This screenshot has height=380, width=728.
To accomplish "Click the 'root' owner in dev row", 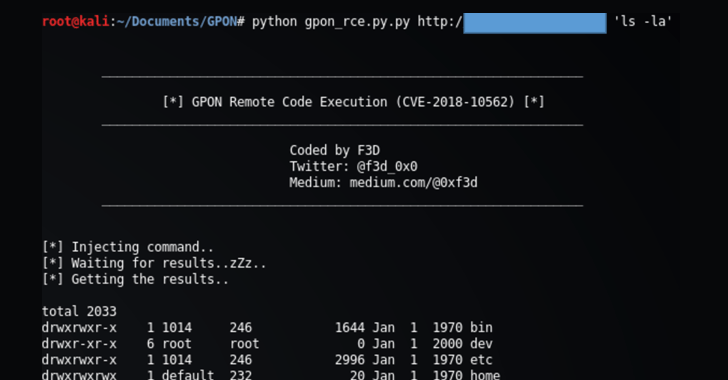I will [x=176, y=344].
